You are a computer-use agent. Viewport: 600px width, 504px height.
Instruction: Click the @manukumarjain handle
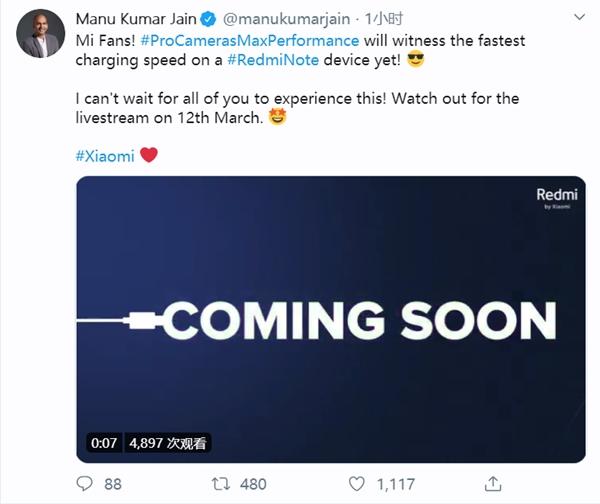(286, 19)
